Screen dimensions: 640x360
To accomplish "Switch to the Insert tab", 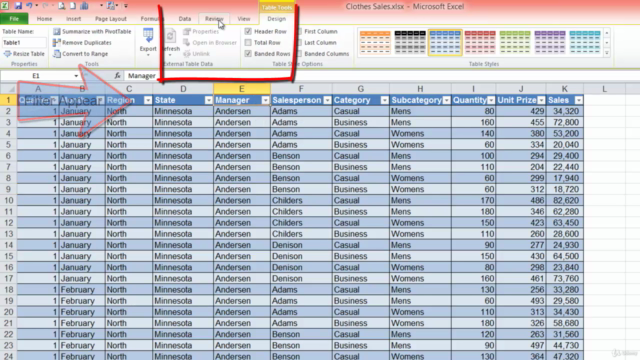I will click(73, 19).
